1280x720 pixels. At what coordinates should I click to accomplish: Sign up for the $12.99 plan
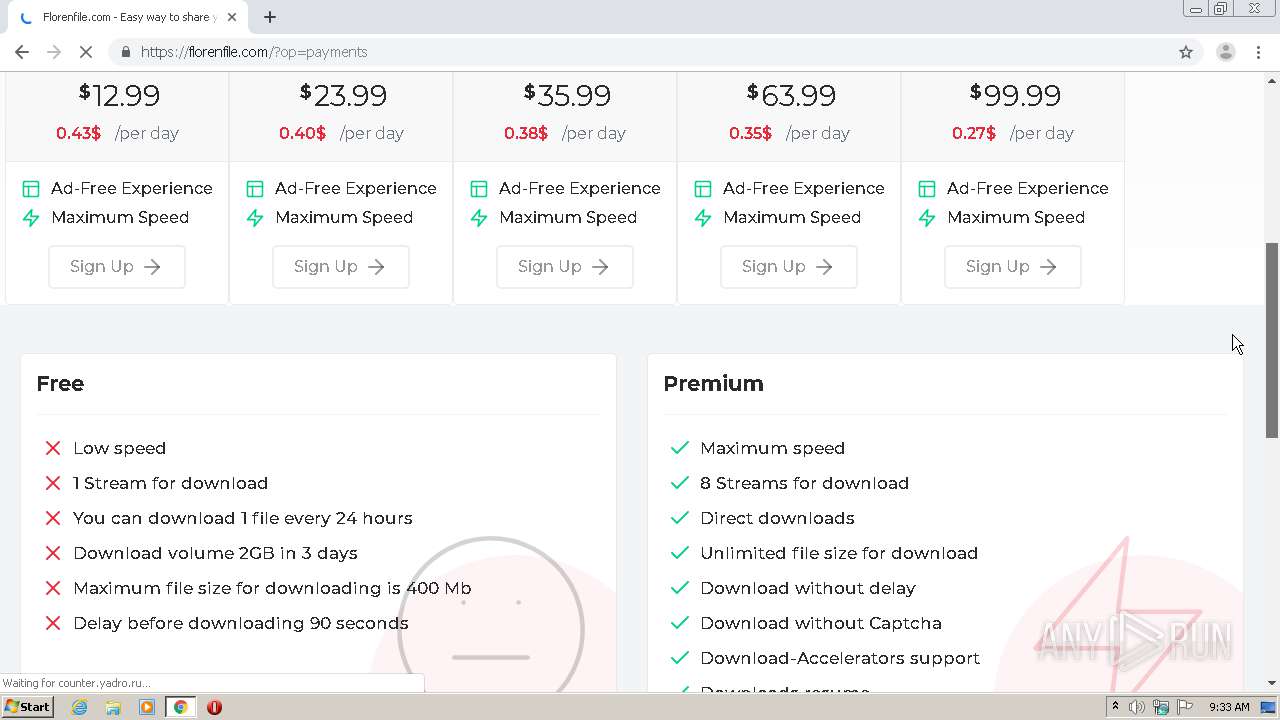[116, 267]
